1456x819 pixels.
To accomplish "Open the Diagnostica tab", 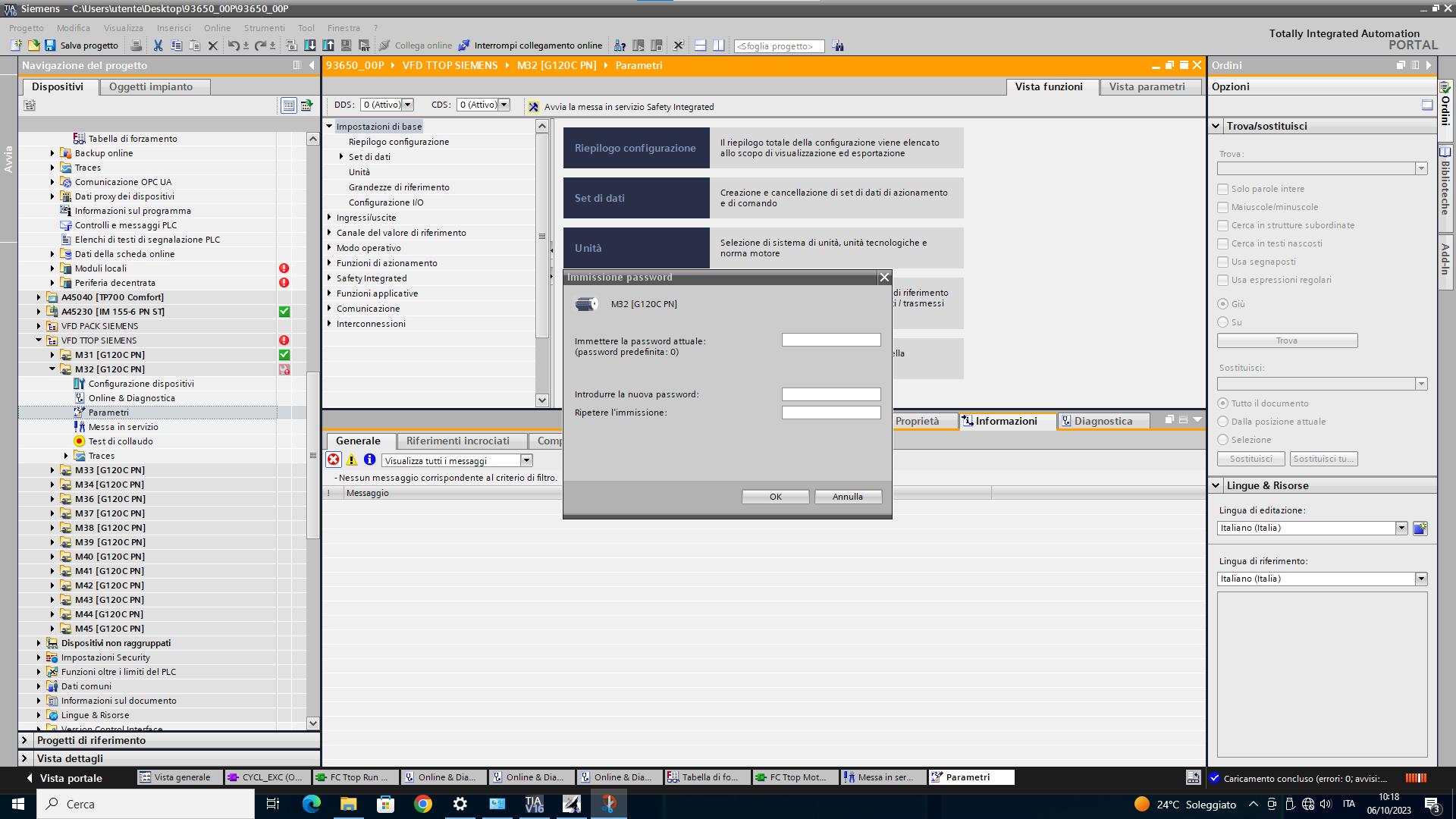I will [1103, 421].
